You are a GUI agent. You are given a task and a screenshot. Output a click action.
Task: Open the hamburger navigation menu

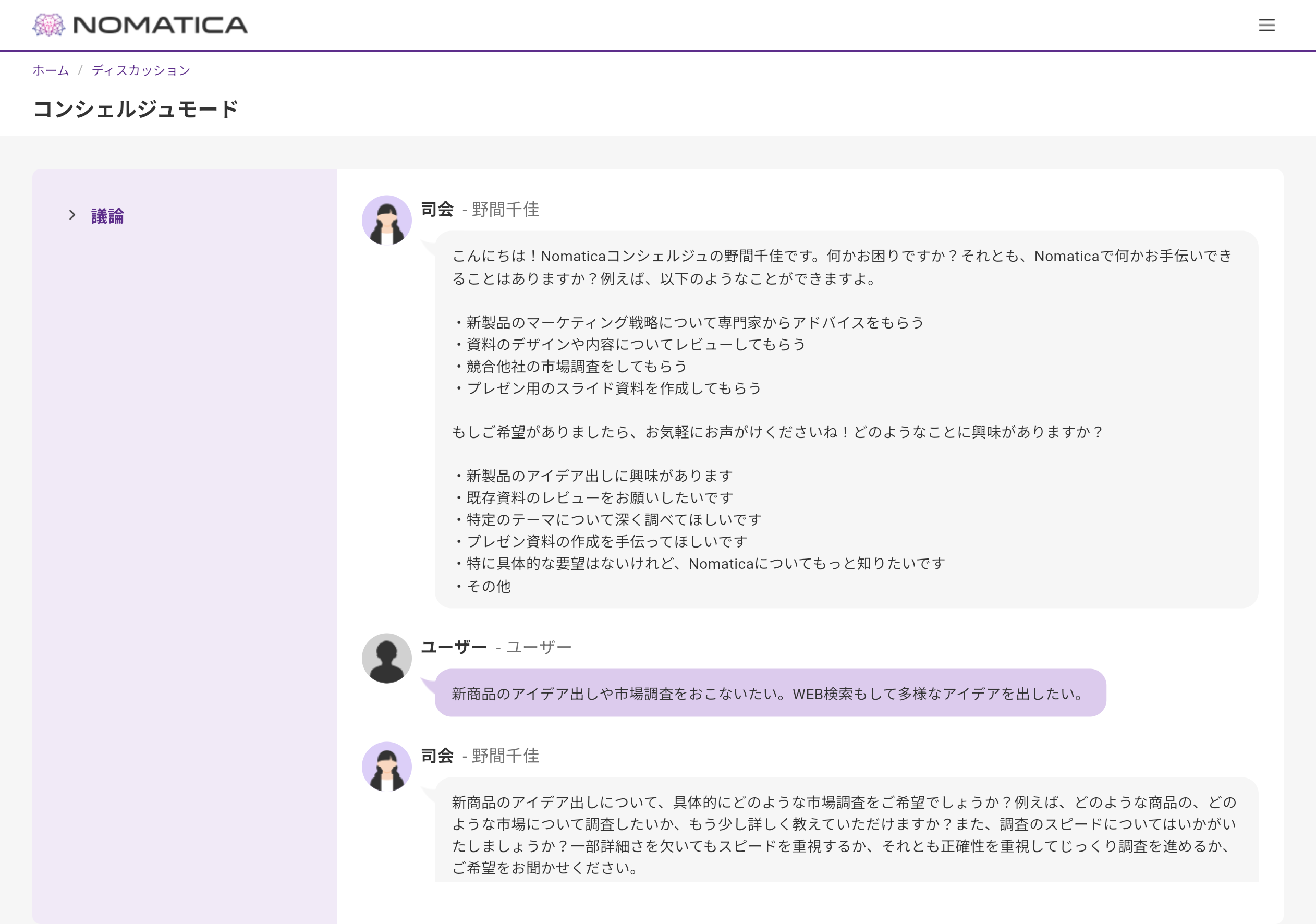[x=1266, y=25]
